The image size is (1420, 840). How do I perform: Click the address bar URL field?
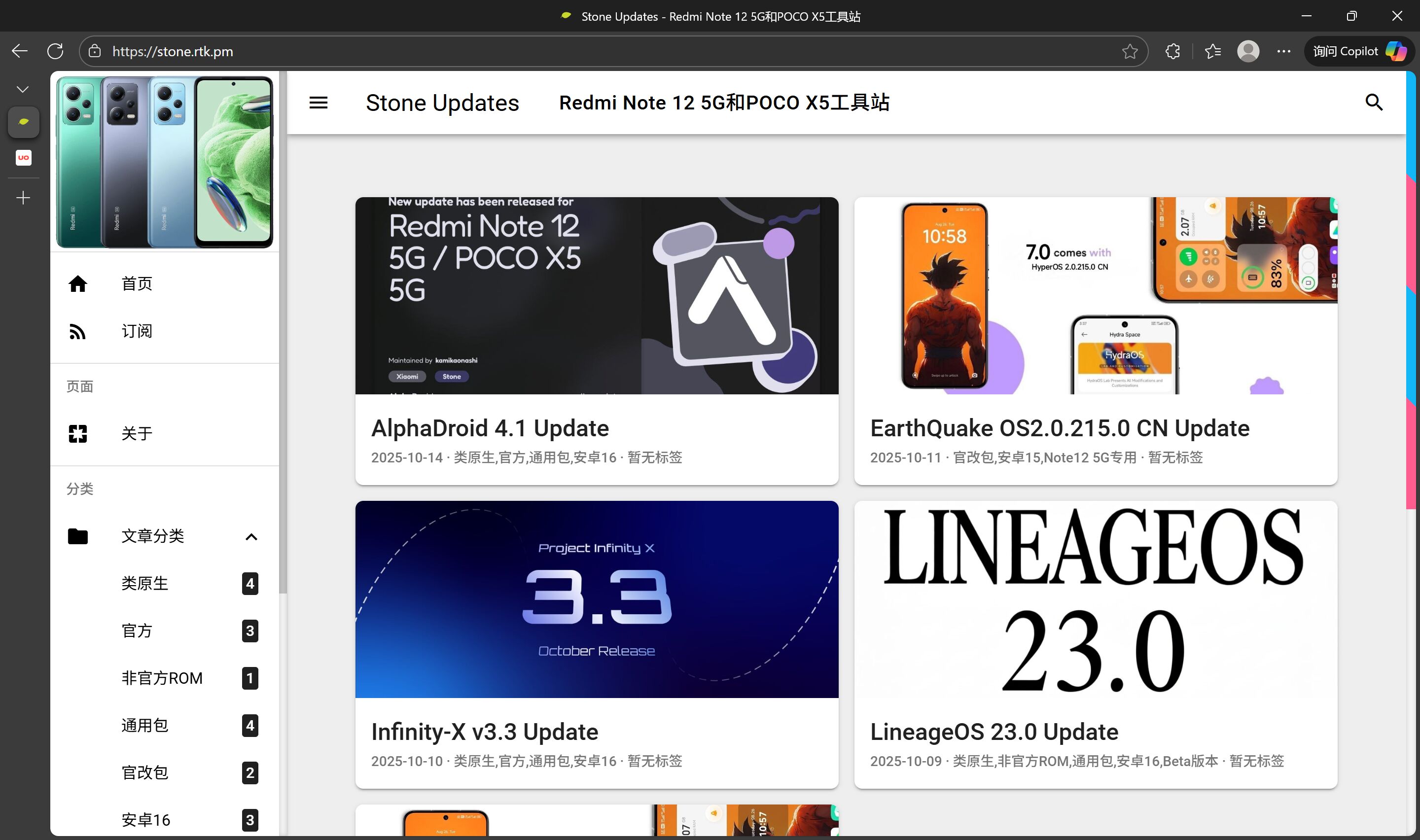tap(566, 51)
